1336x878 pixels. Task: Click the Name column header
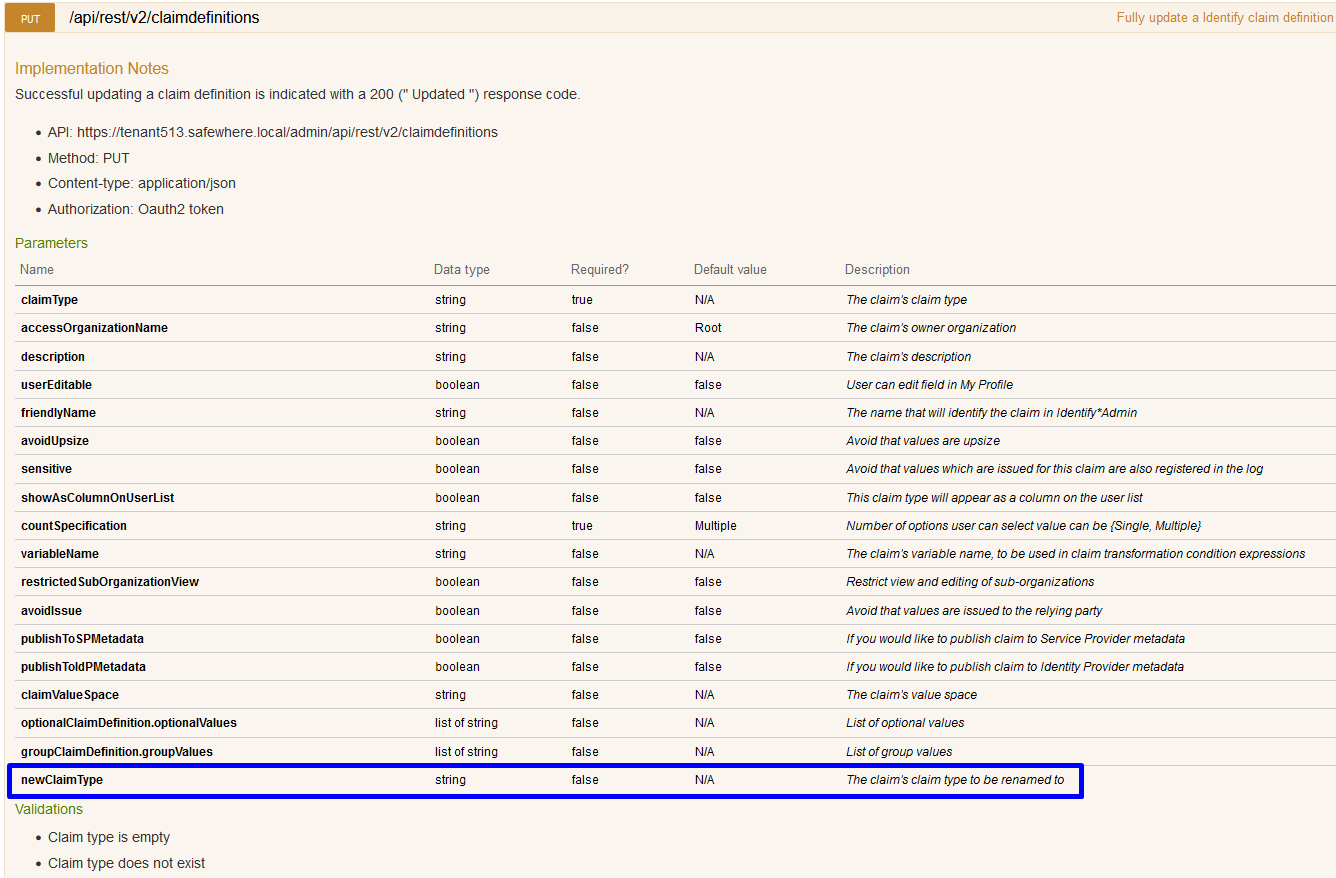tap(37, 270)
